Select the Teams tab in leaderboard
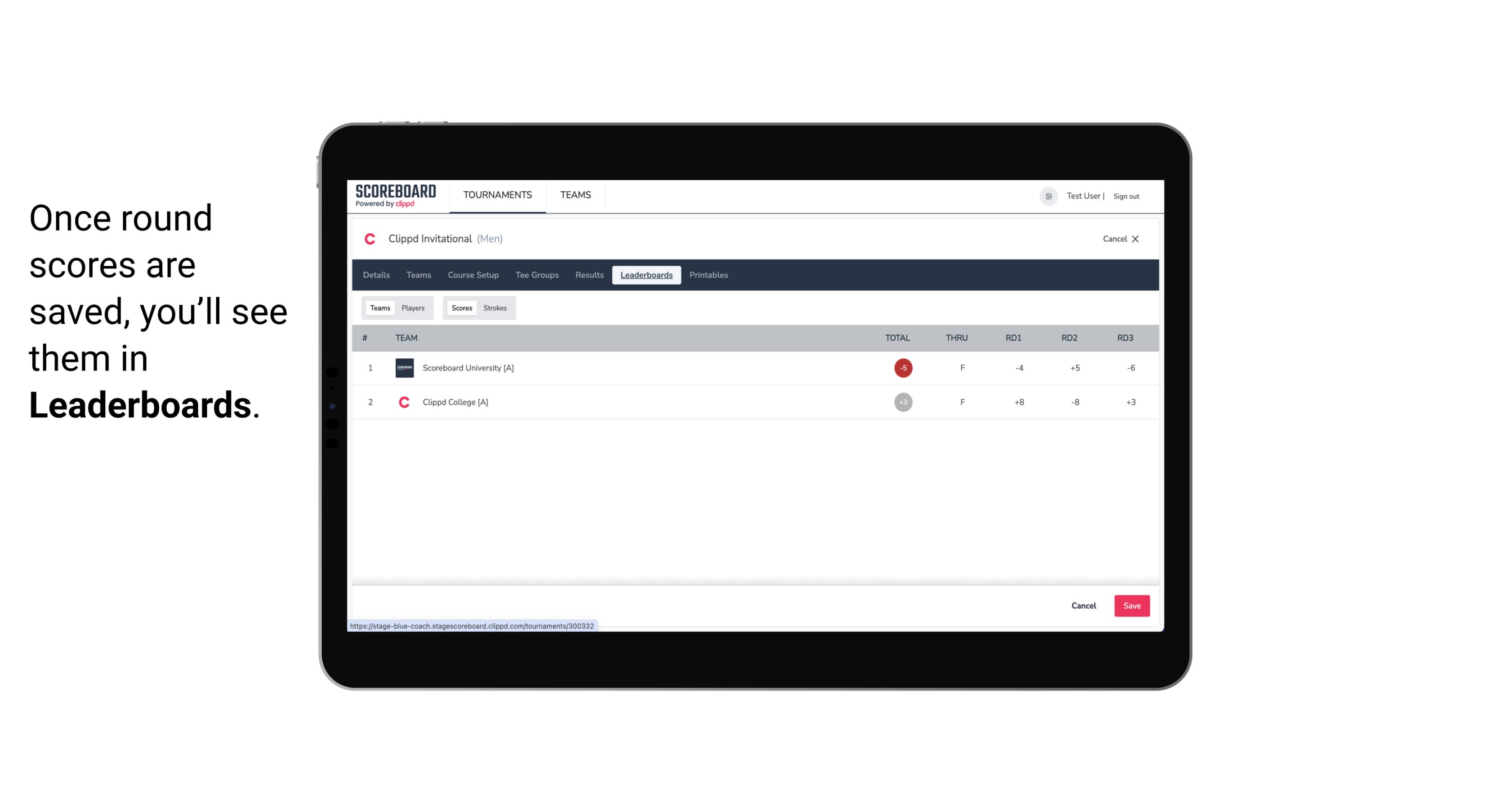Viewport: 1509px width, 812px height. (379, 307)
